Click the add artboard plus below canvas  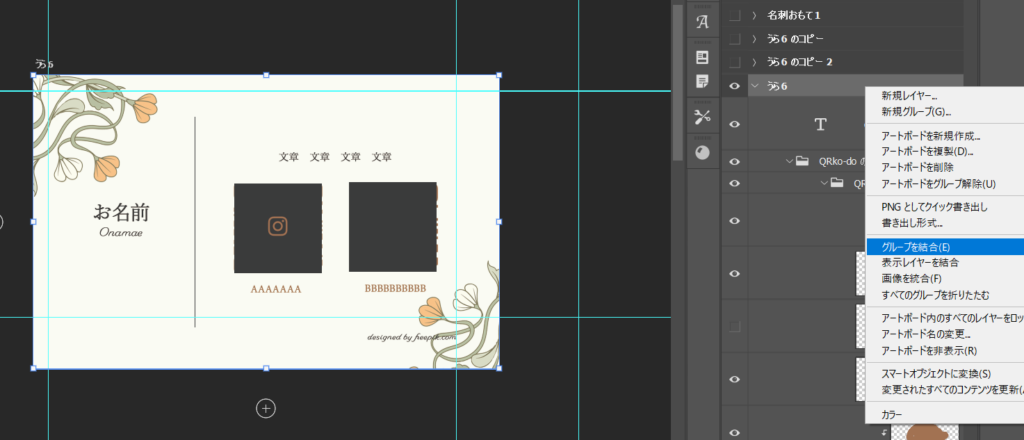pyautogui.click(x=265, y=407)
